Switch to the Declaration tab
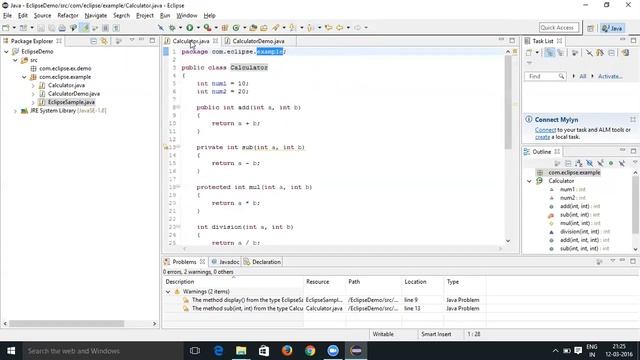The width and height of the screenshot is (640, 360). [262, 262]
